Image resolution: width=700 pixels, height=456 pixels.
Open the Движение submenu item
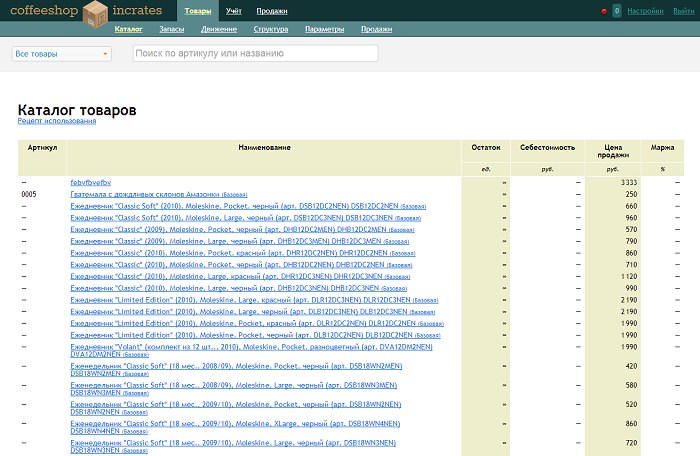coord(219,29)
